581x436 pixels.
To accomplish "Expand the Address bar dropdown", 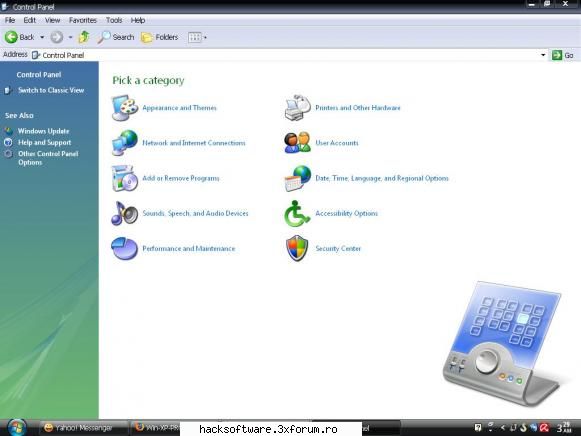I will coord(543,55).
